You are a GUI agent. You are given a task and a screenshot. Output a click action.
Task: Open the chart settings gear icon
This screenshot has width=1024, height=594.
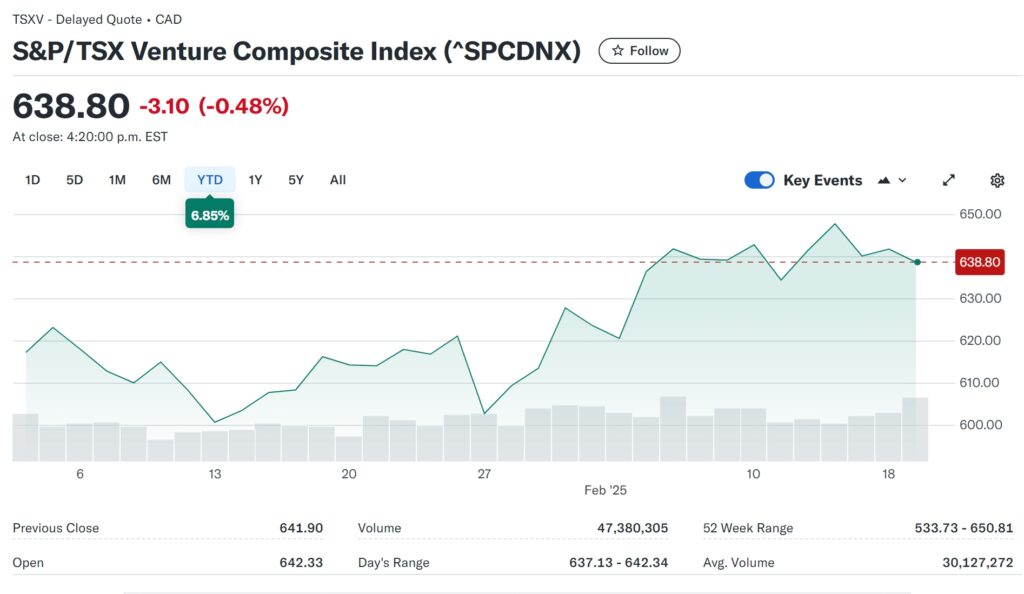tap(996, 180)
